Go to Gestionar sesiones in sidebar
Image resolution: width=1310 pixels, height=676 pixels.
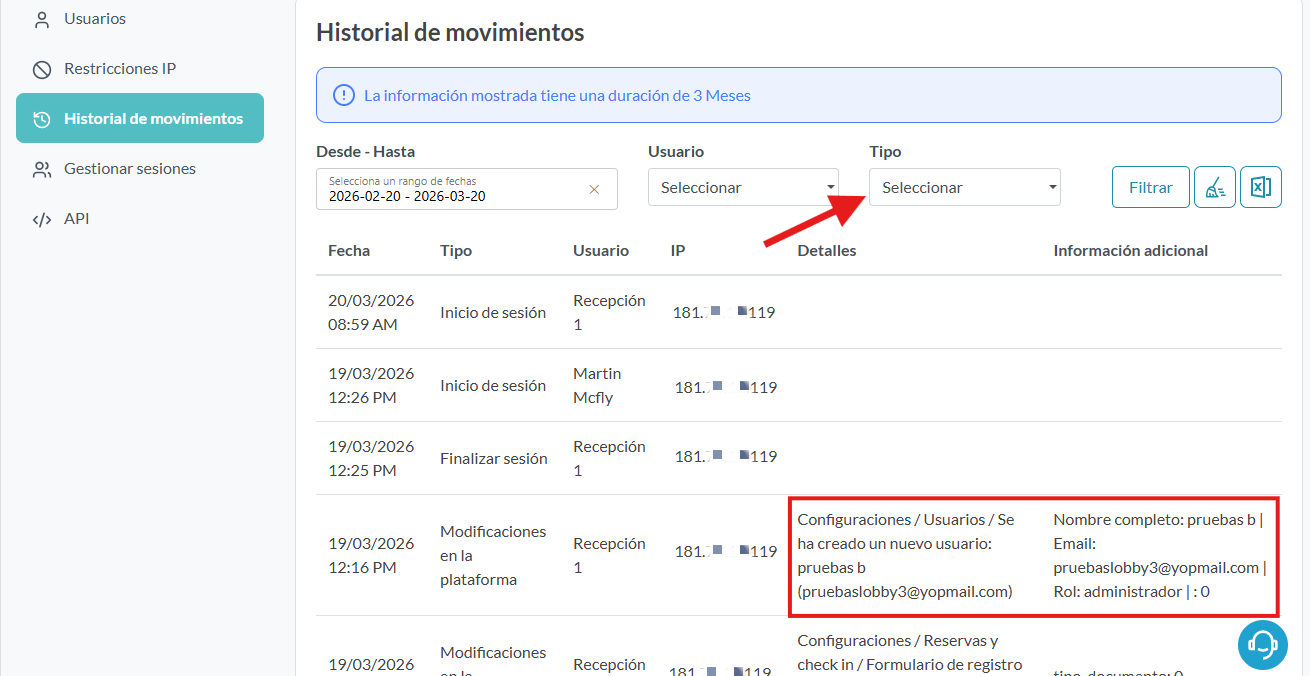130,169
